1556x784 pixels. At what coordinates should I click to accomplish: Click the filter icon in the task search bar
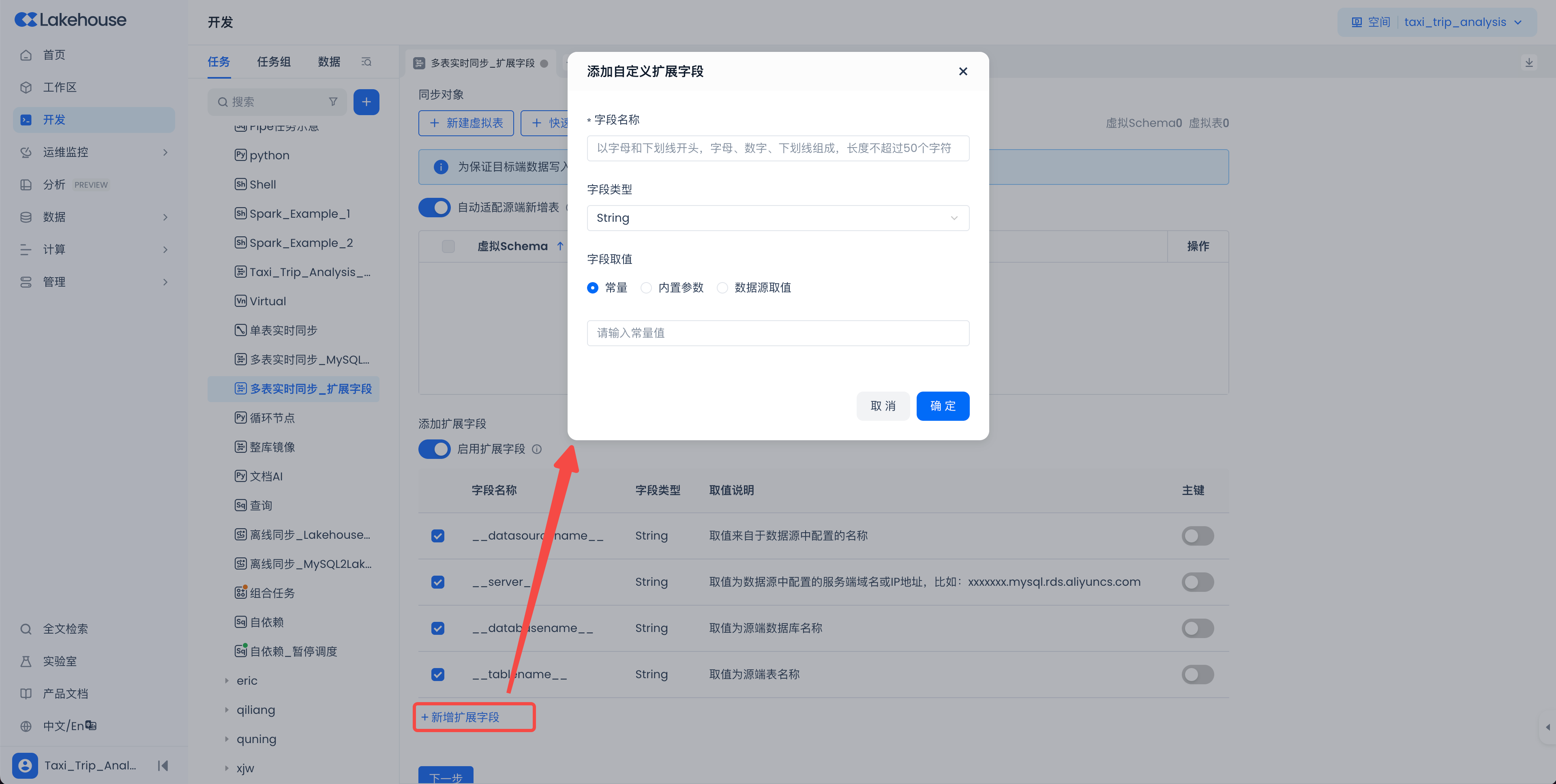(333, 102)
